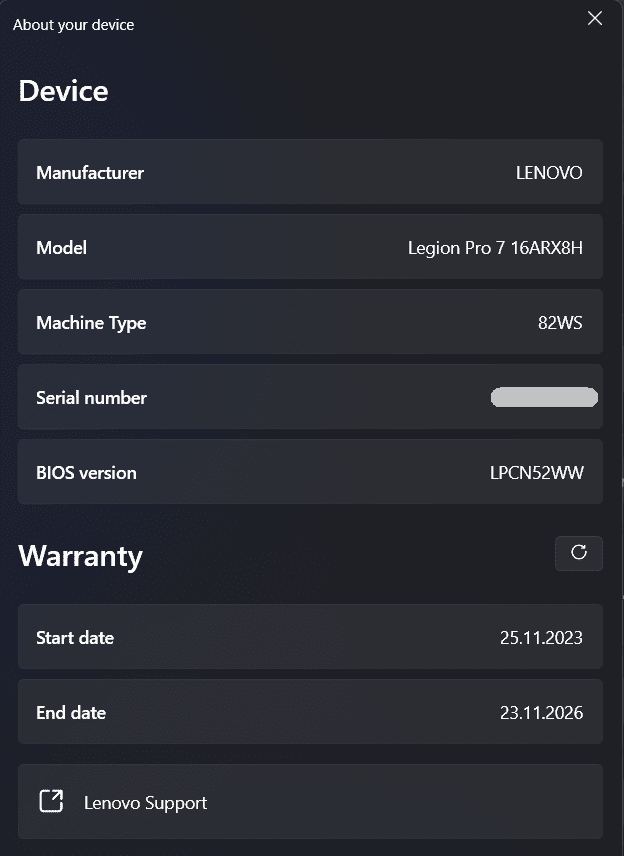Select the 25.11.2023 start date value
The width and height of the screenshot is (624, 856).
pos(541,638)
